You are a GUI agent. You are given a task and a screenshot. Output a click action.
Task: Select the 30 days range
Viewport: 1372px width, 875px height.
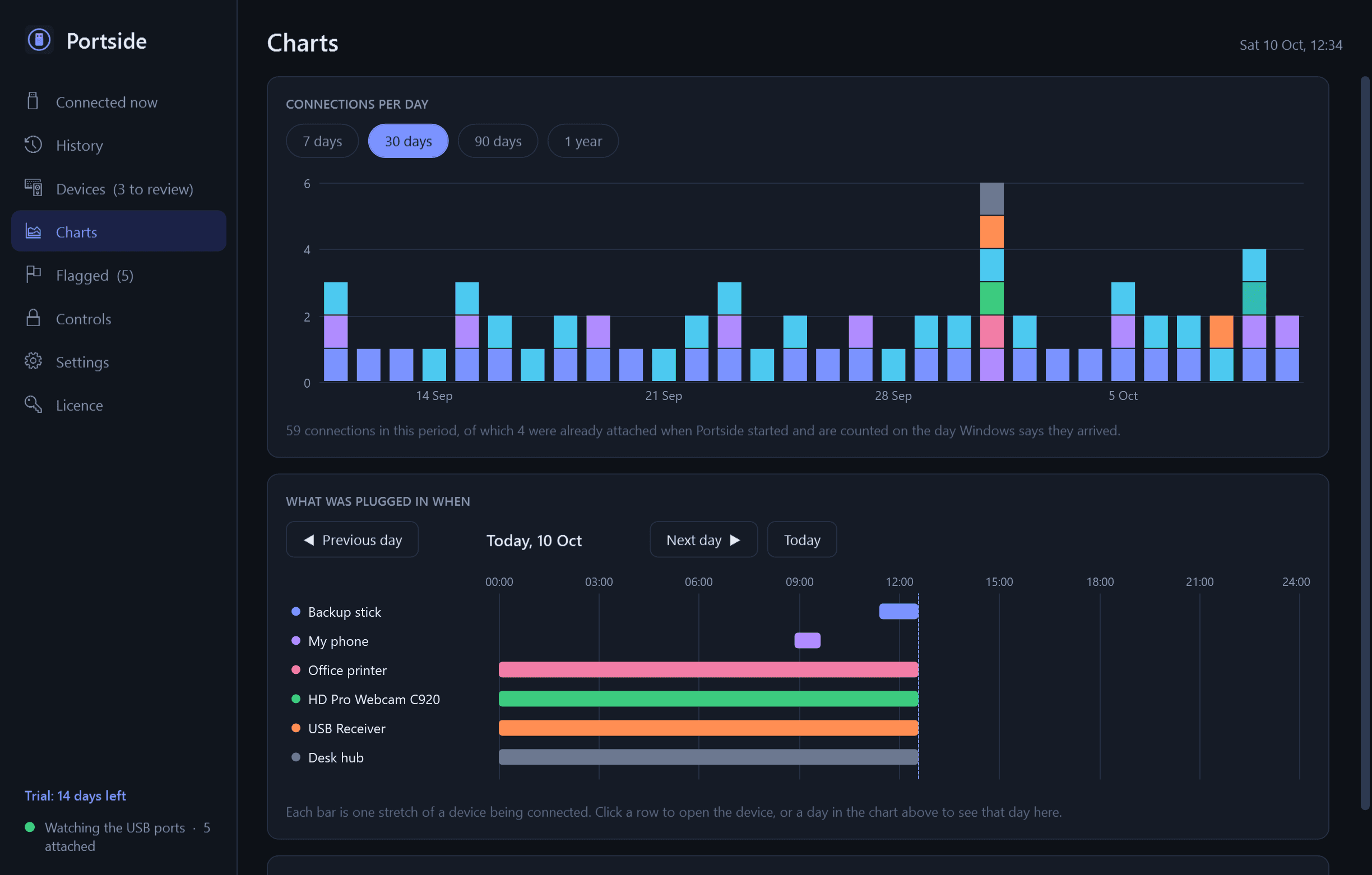pyautogui.click(x=409, y=141)
